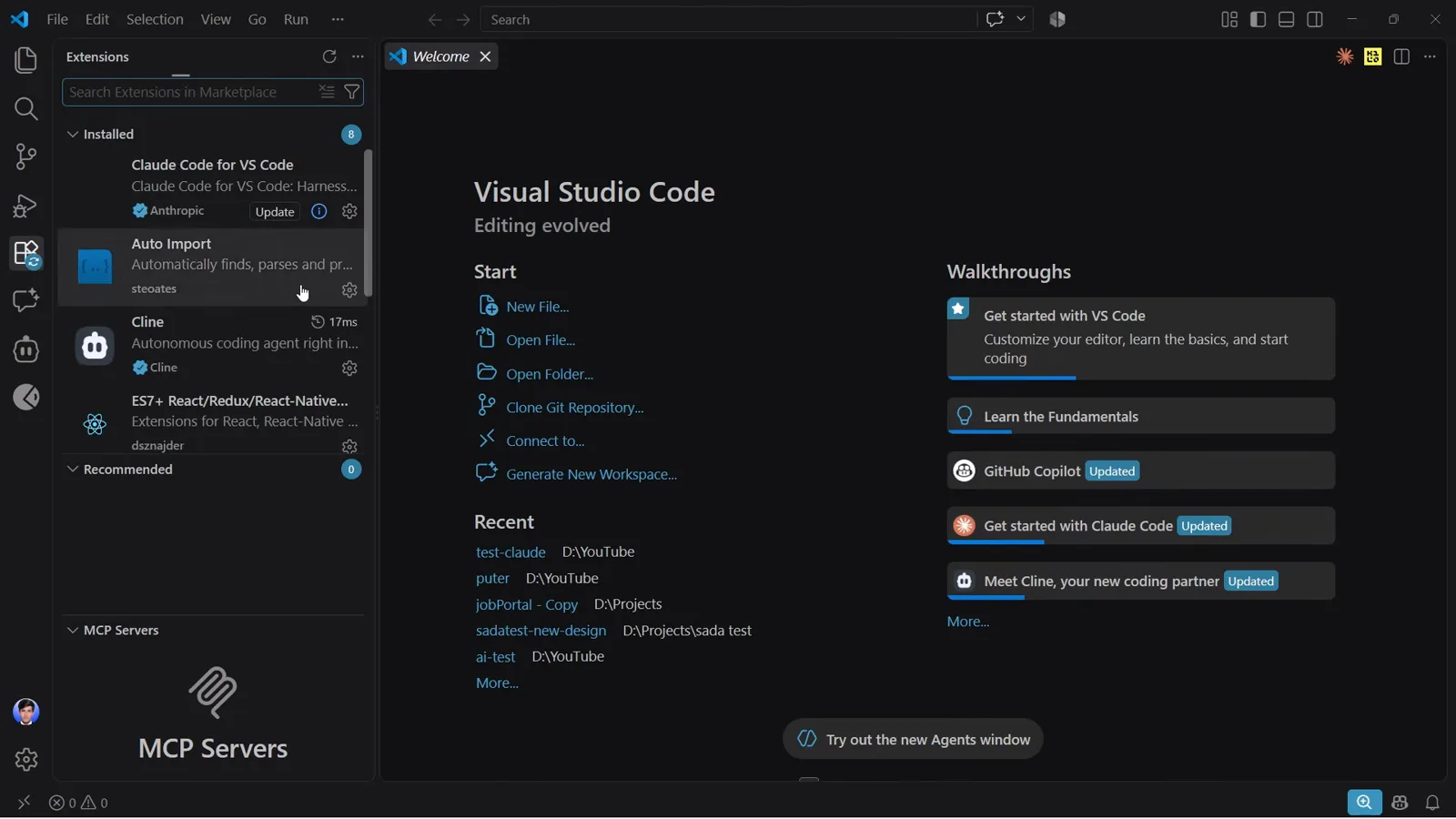
Task: Open Extensions panel more actions menu
Action: tap(358, 56)
